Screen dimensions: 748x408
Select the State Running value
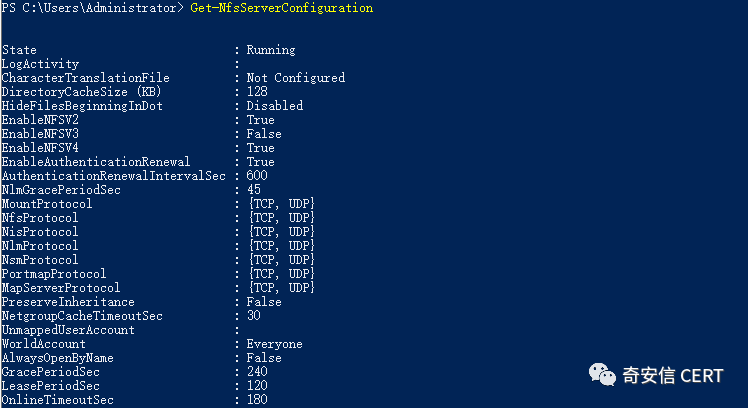270,50
